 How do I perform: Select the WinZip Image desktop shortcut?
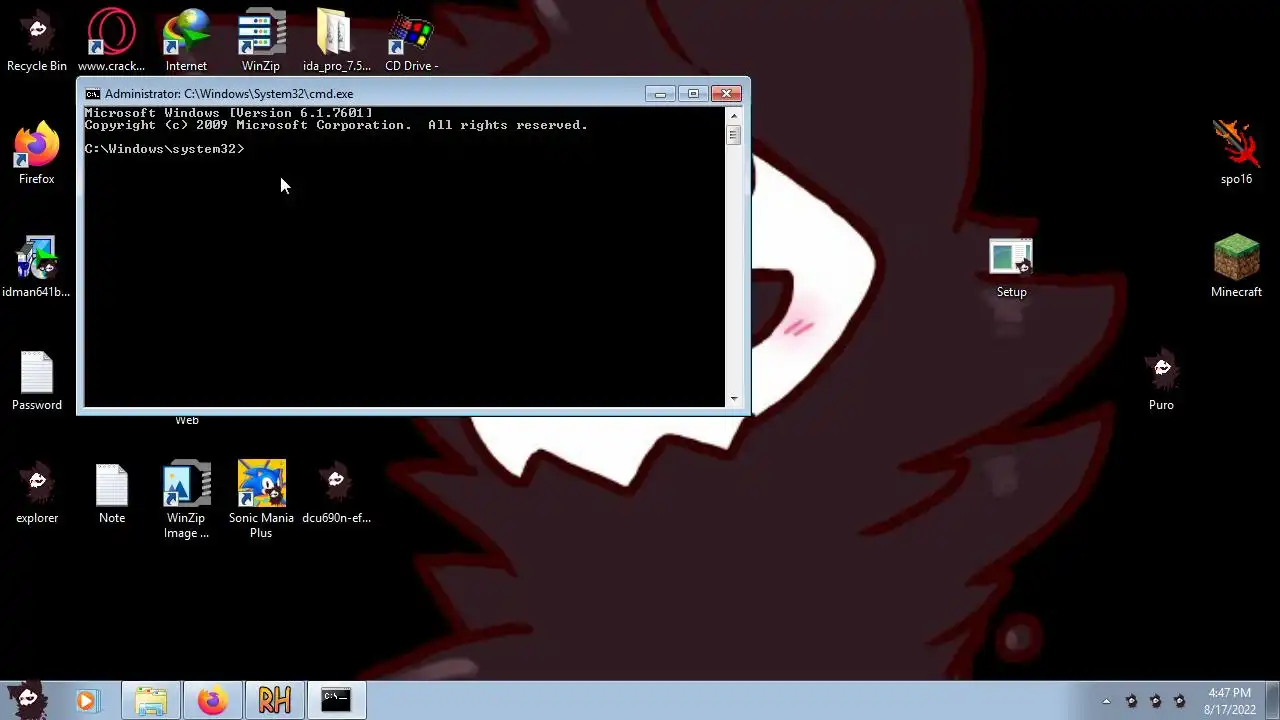click(x=186, y=499)
